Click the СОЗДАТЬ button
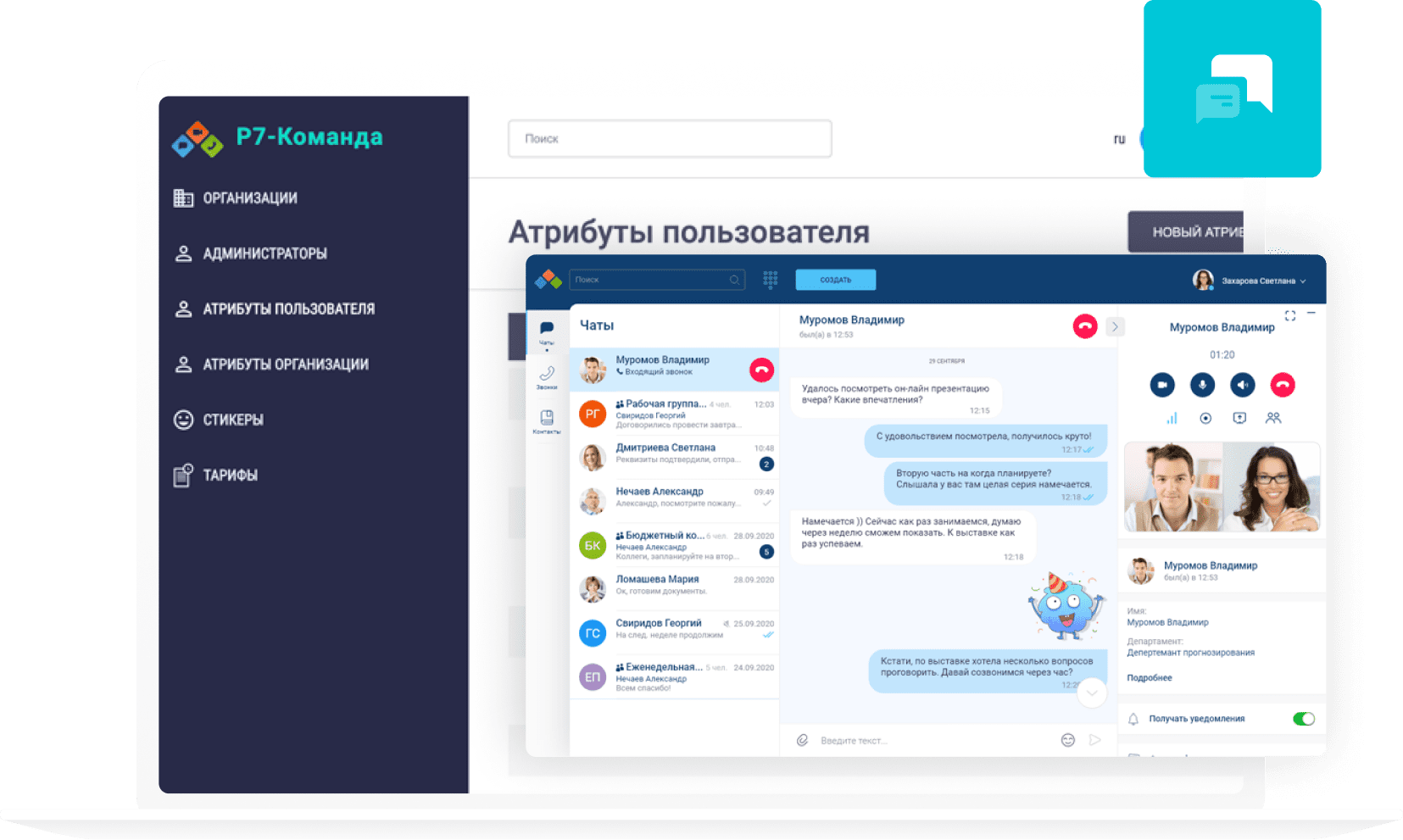Viewport: 1403px width, 840px height. pos(835,280)
